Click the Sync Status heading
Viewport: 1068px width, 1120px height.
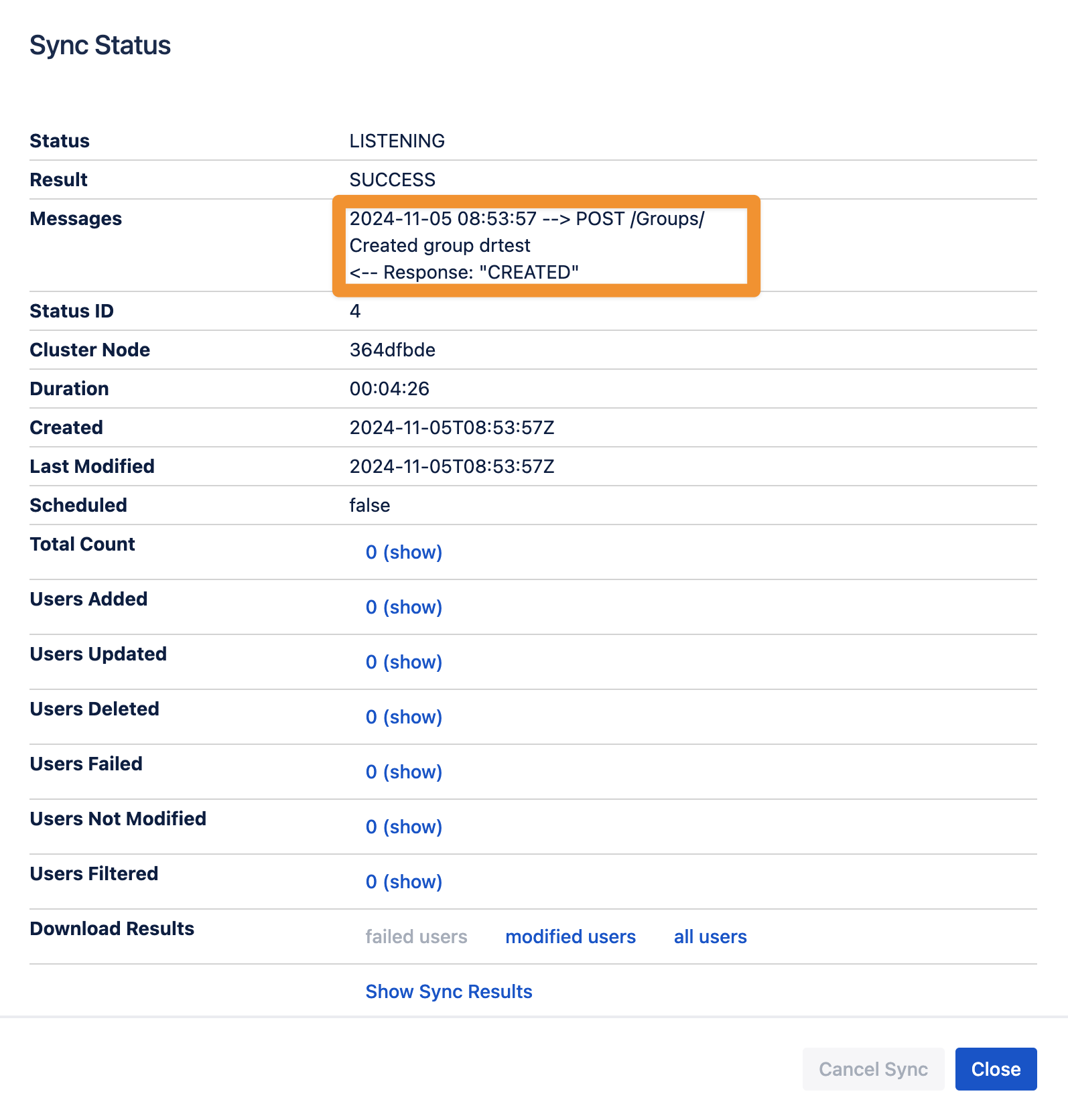click(101, 46)
